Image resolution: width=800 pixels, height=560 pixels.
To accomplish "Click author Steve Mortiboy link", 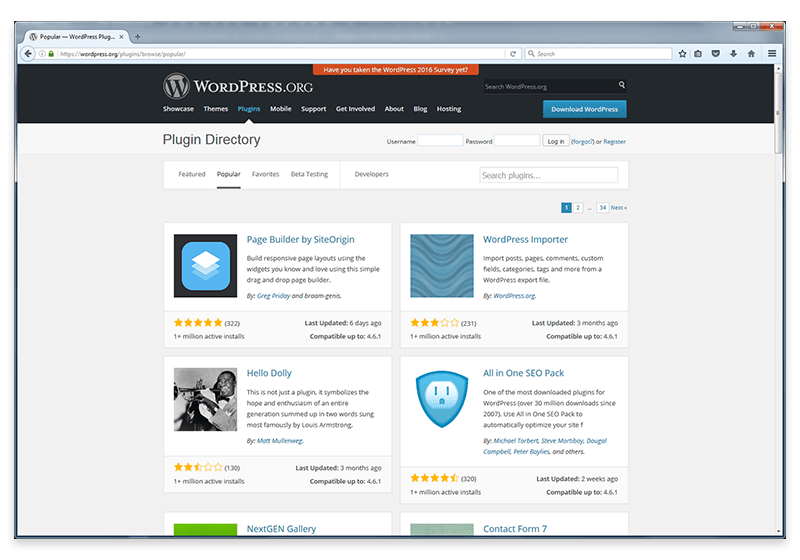I will click(x=562, y=441).
